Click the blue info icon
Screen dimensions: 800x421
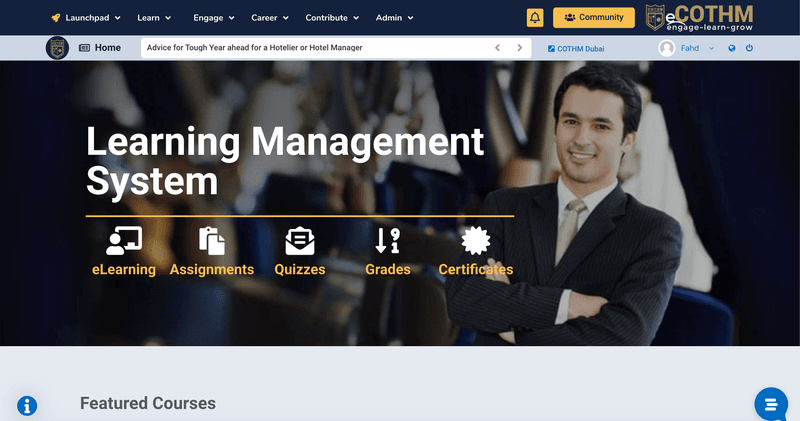pyautogui.click(x=27, y=406)
